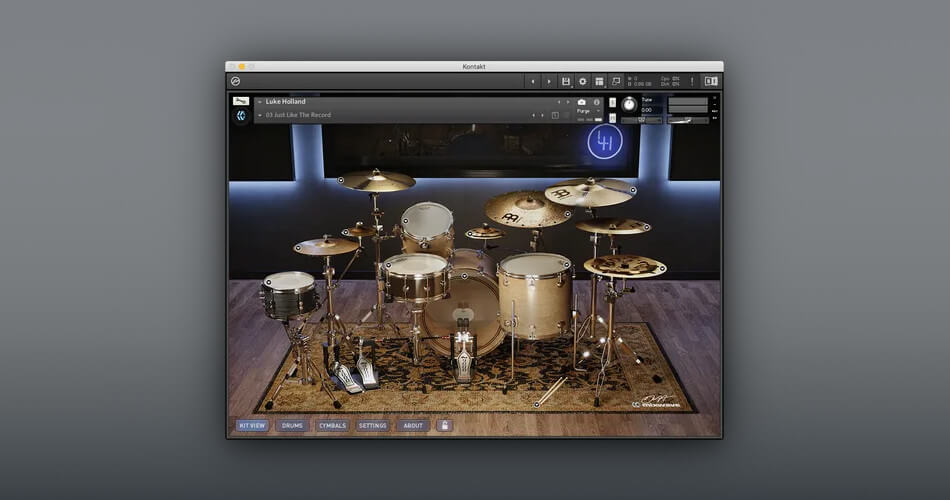The image size is (950, 500).
Task: Select the small splash cymbal marker left of tom
Action: pyautogui.click(x=345, y=232)
